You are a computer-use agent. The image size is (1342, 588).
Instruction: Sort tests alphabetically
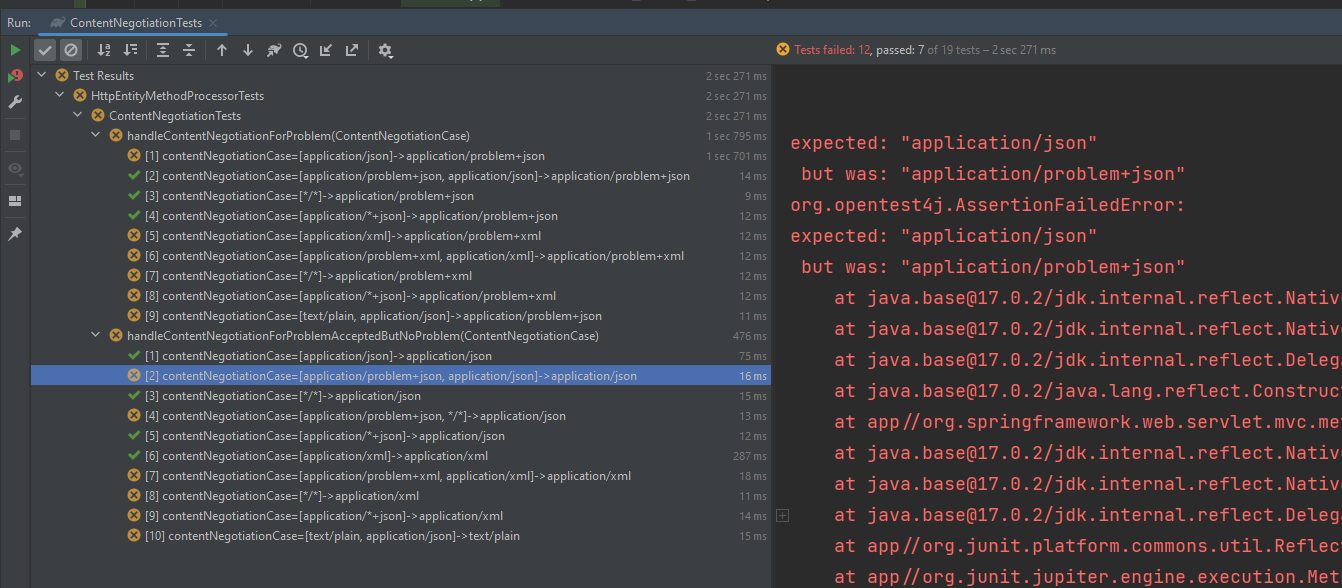(104, 50)
